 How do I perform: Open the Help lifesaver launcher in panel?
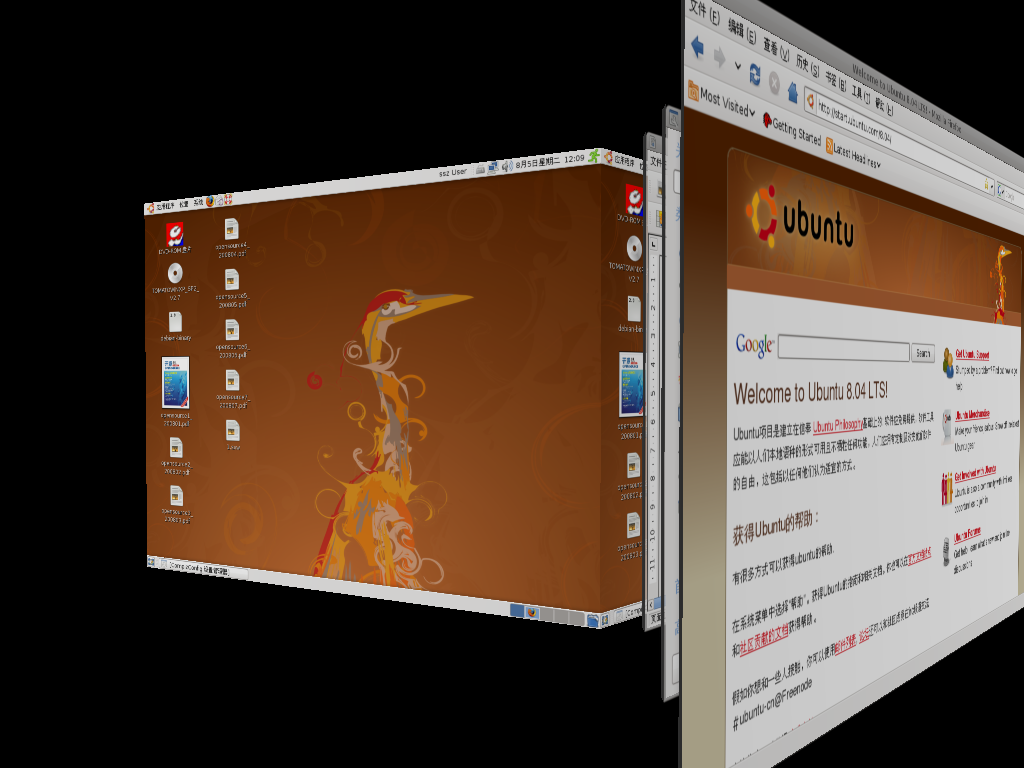(229, 199)
